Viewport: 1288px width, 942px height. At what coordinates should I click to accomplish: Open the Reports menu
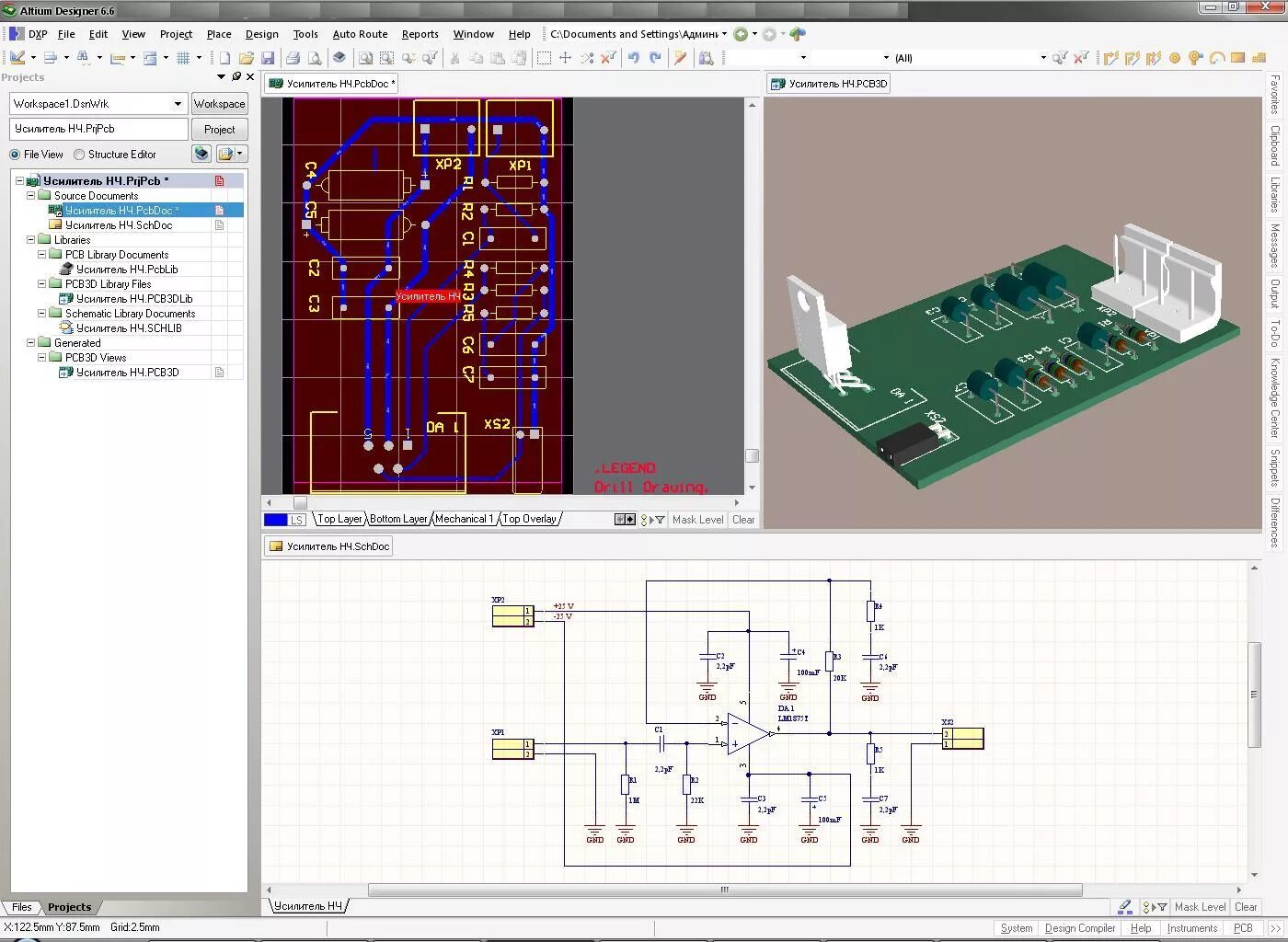point(420,34)
